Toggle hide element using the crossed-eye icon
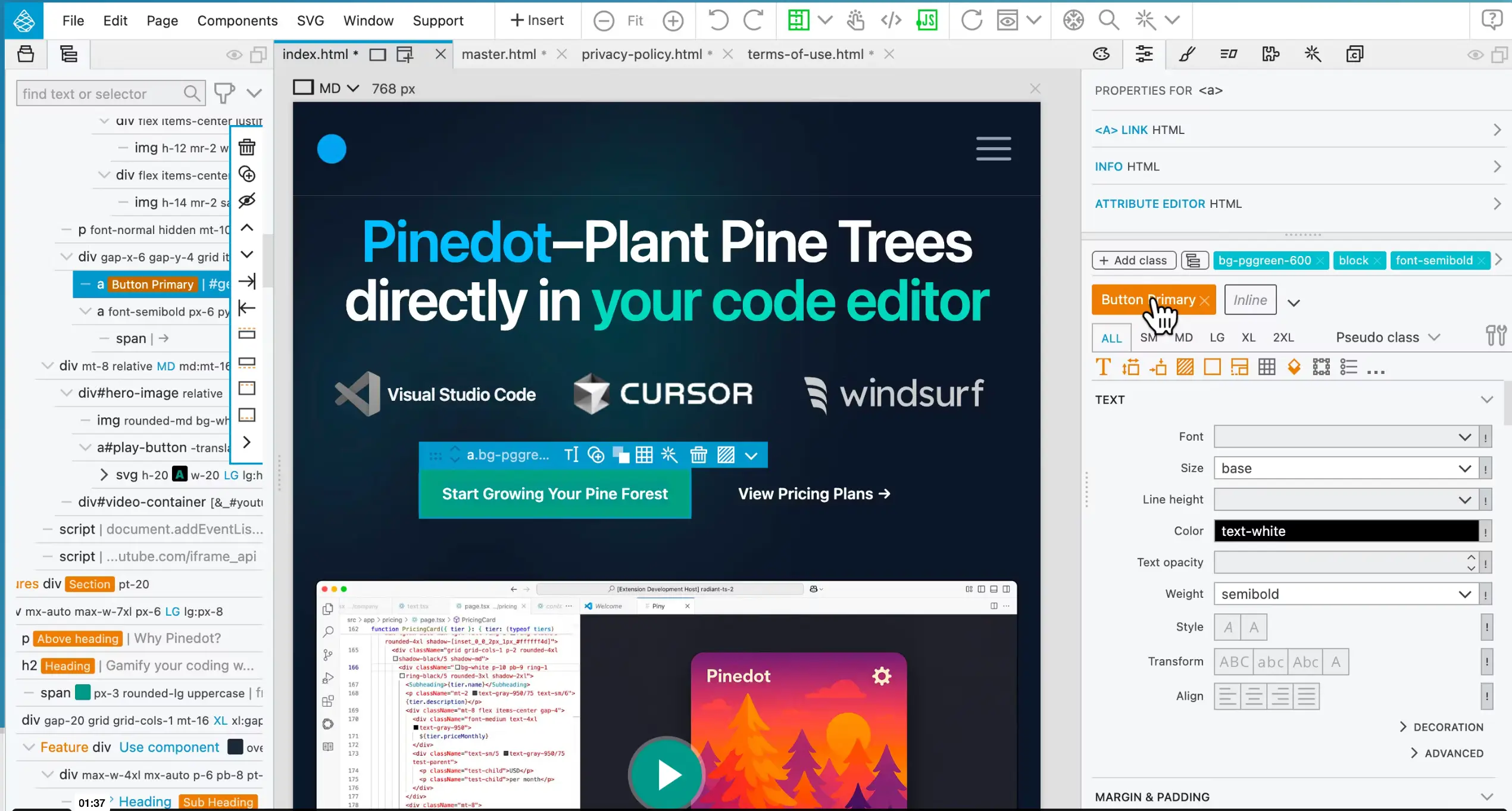The height and width of the screenshot is (811, 1512). (246, 200)
